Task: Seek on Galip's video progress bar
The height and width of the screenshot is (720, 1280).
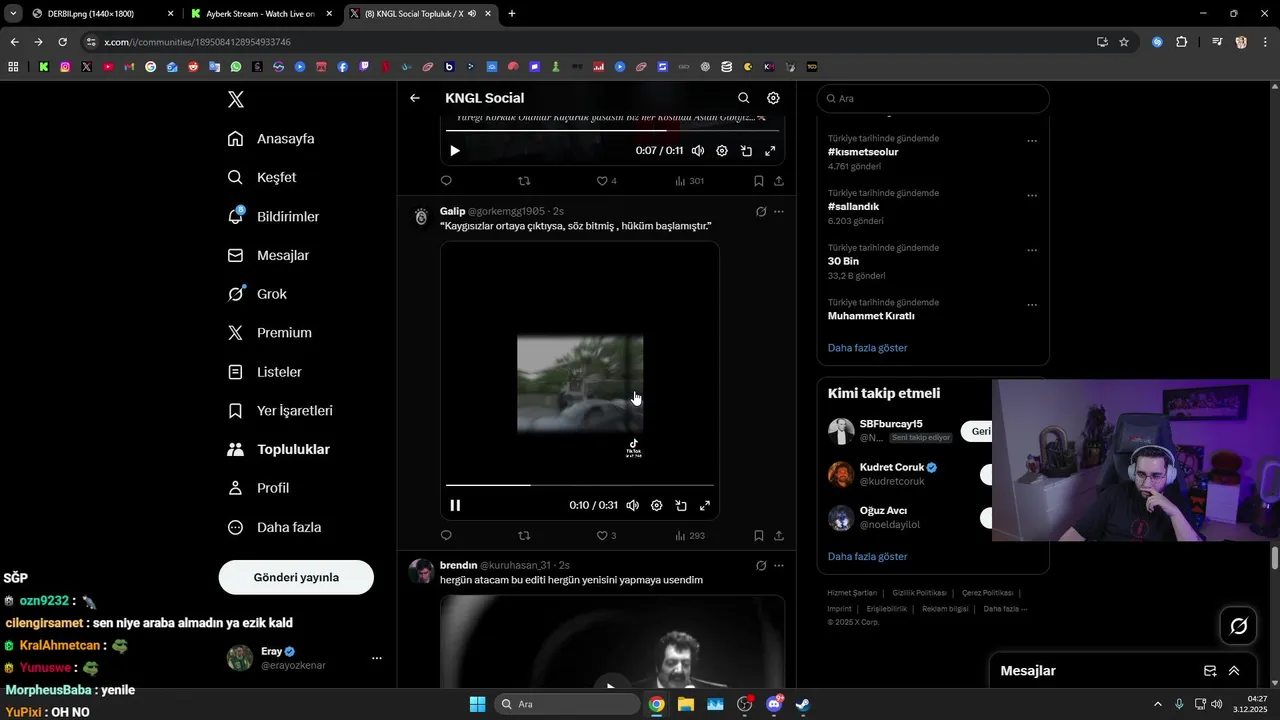Action: tap(580, 485)
